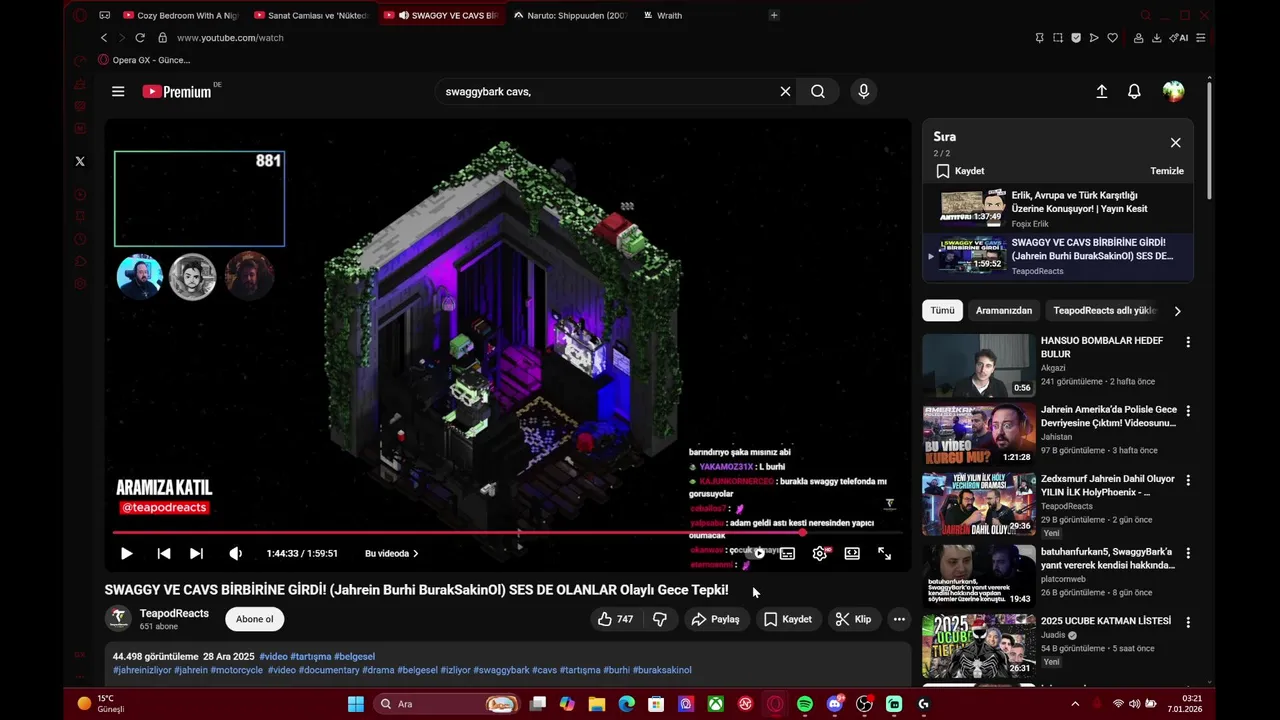Click Klip scissors button
The width and height of the screenshot is (1280, 720).
coord(853,619)
